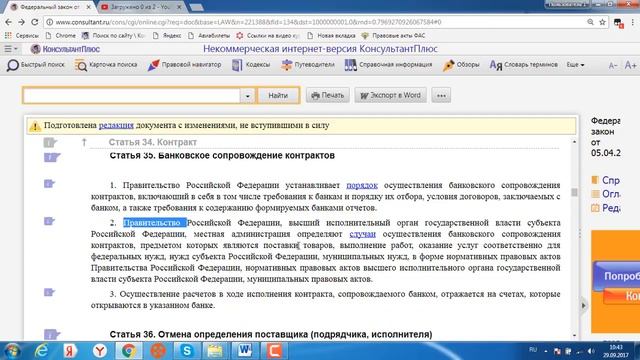Go forward using browser forward arrow
The width and height of the screenshot is (640, 360).
coord(22,22)
